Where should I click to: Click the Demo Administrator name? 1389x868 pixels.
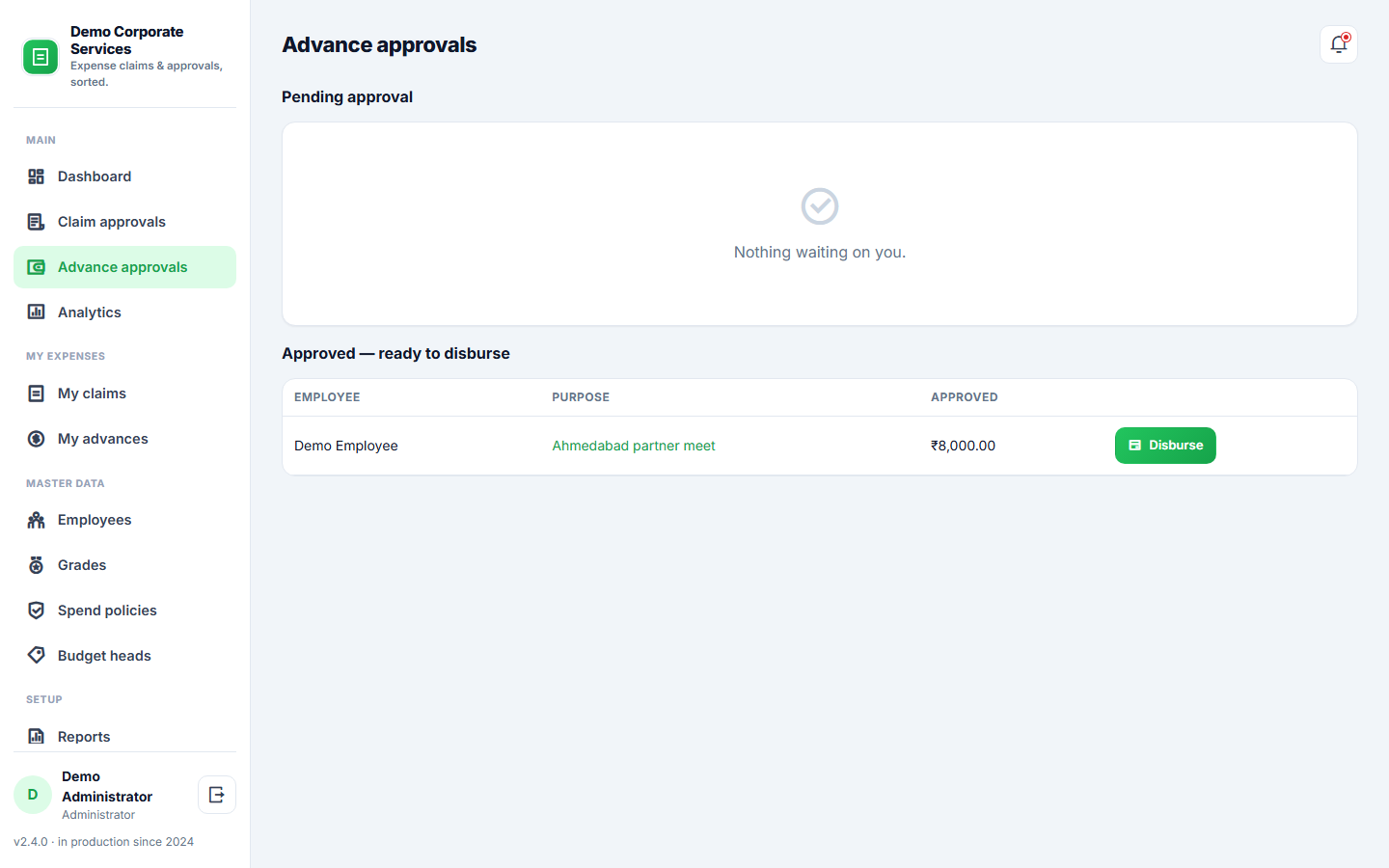tap(107, 786)
